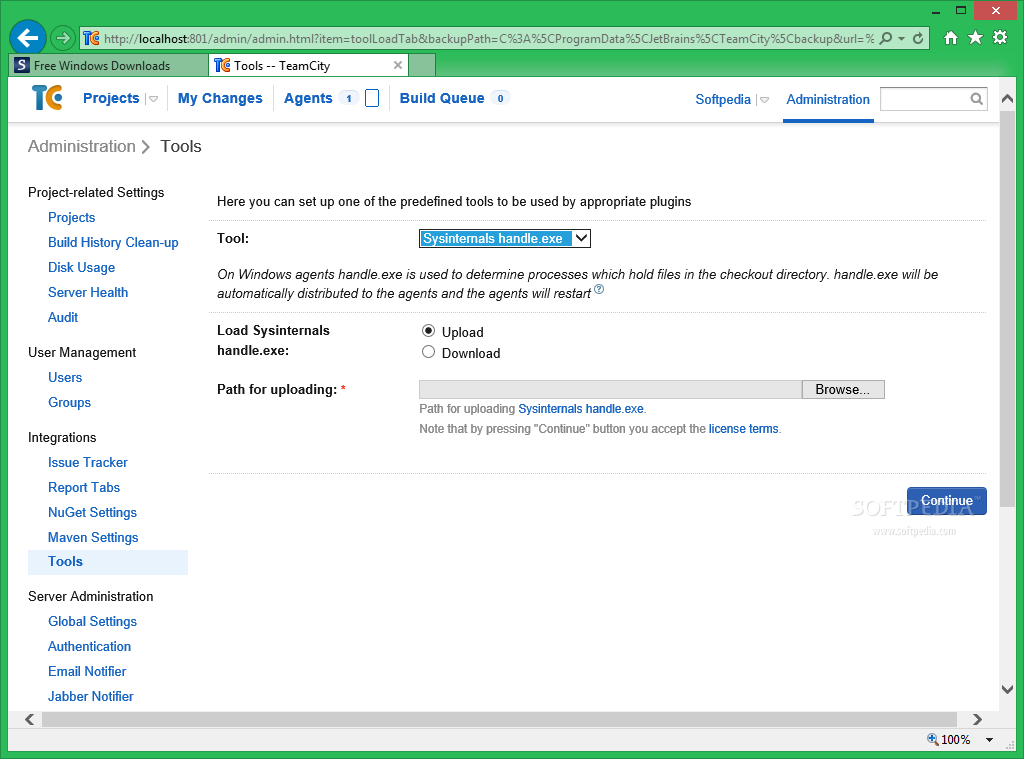Select Tools in the sidebar
This screenshot has height=759, width=1024.
pyautogui.click(x=108, y=562)
